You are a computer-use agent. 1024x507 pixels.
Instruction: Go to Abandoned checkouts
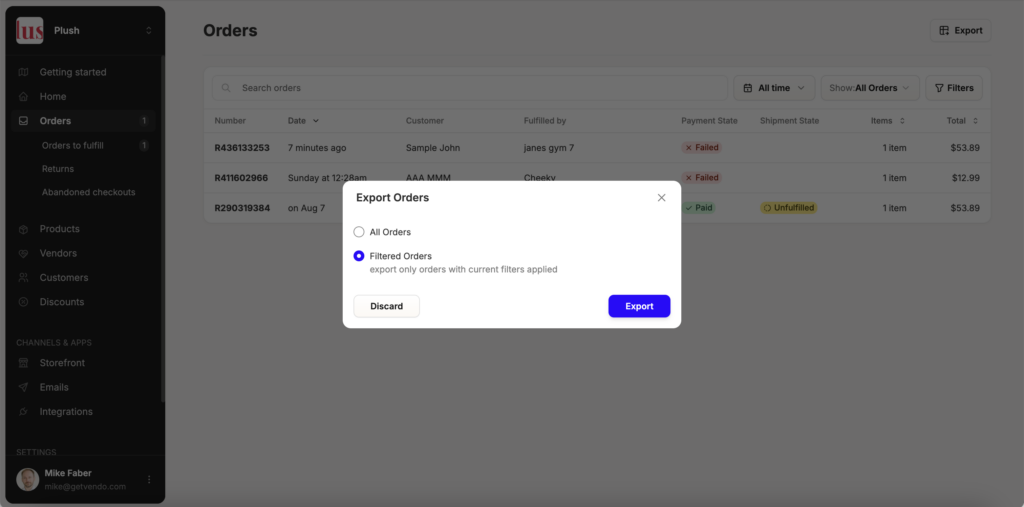[x=89, y=192]
